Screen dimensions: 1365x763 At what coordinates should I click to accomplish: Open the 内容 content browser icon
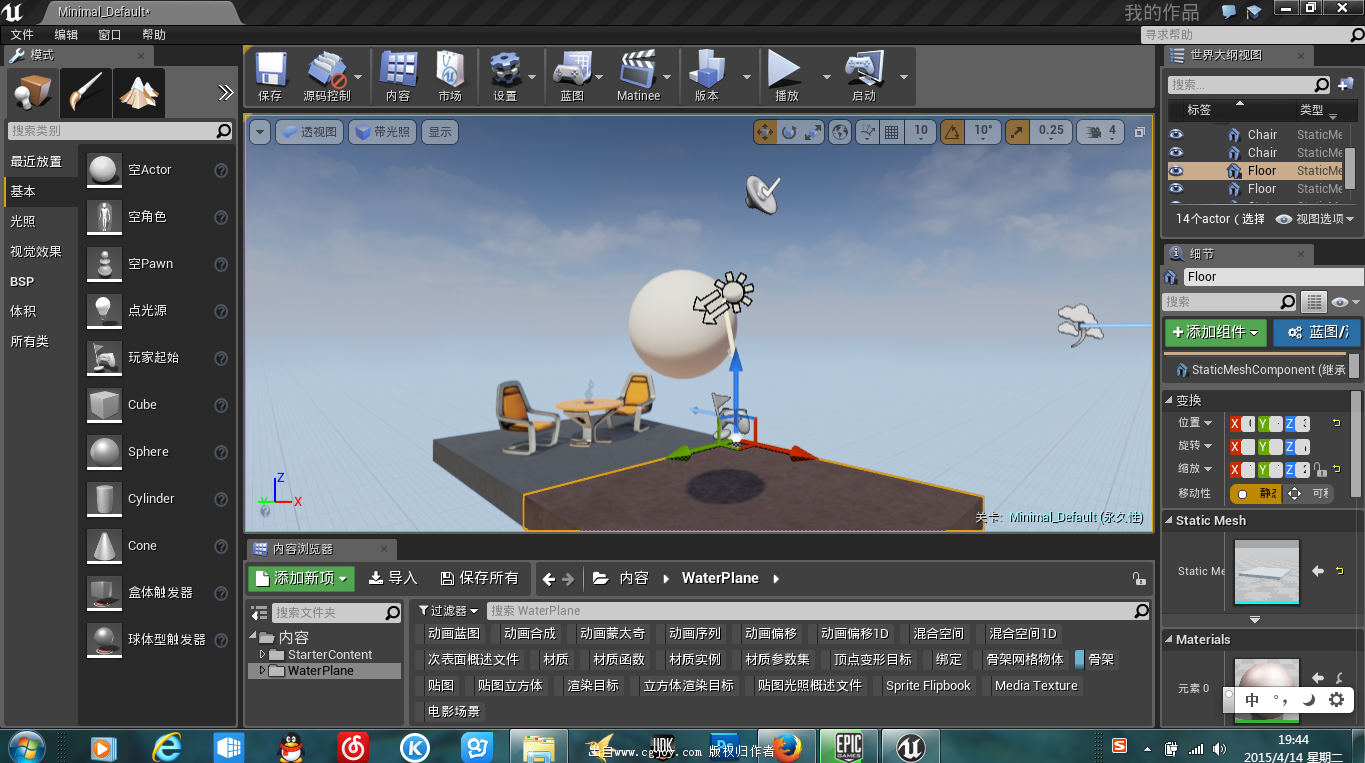(398, 75)
